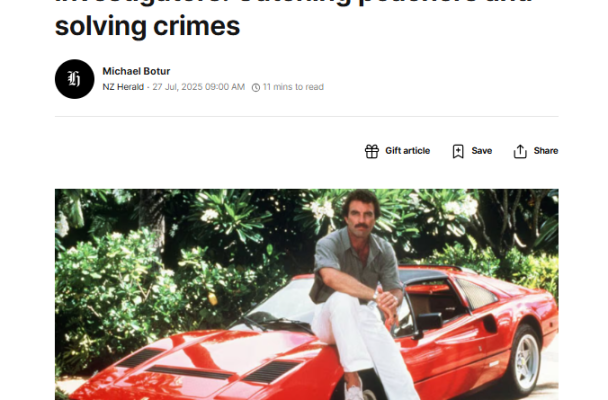Click the headline text solving crimes
The height and width of the screenshot is (400, 608).
coord(147,26)
